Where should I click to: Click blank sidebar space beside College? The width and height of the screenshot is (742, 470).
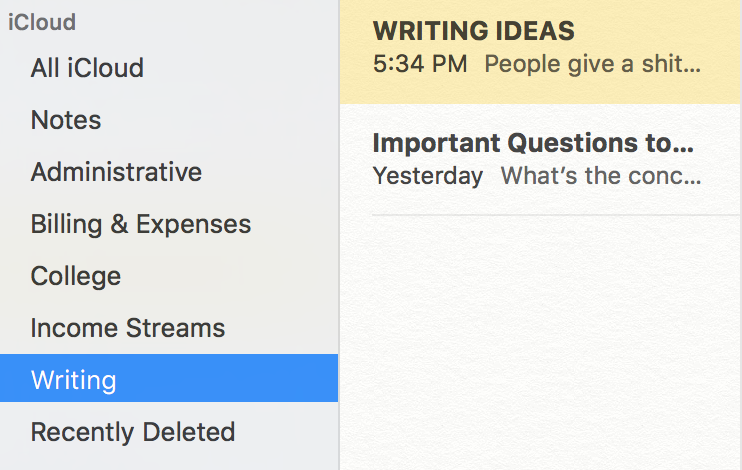[x=227, y=276]
